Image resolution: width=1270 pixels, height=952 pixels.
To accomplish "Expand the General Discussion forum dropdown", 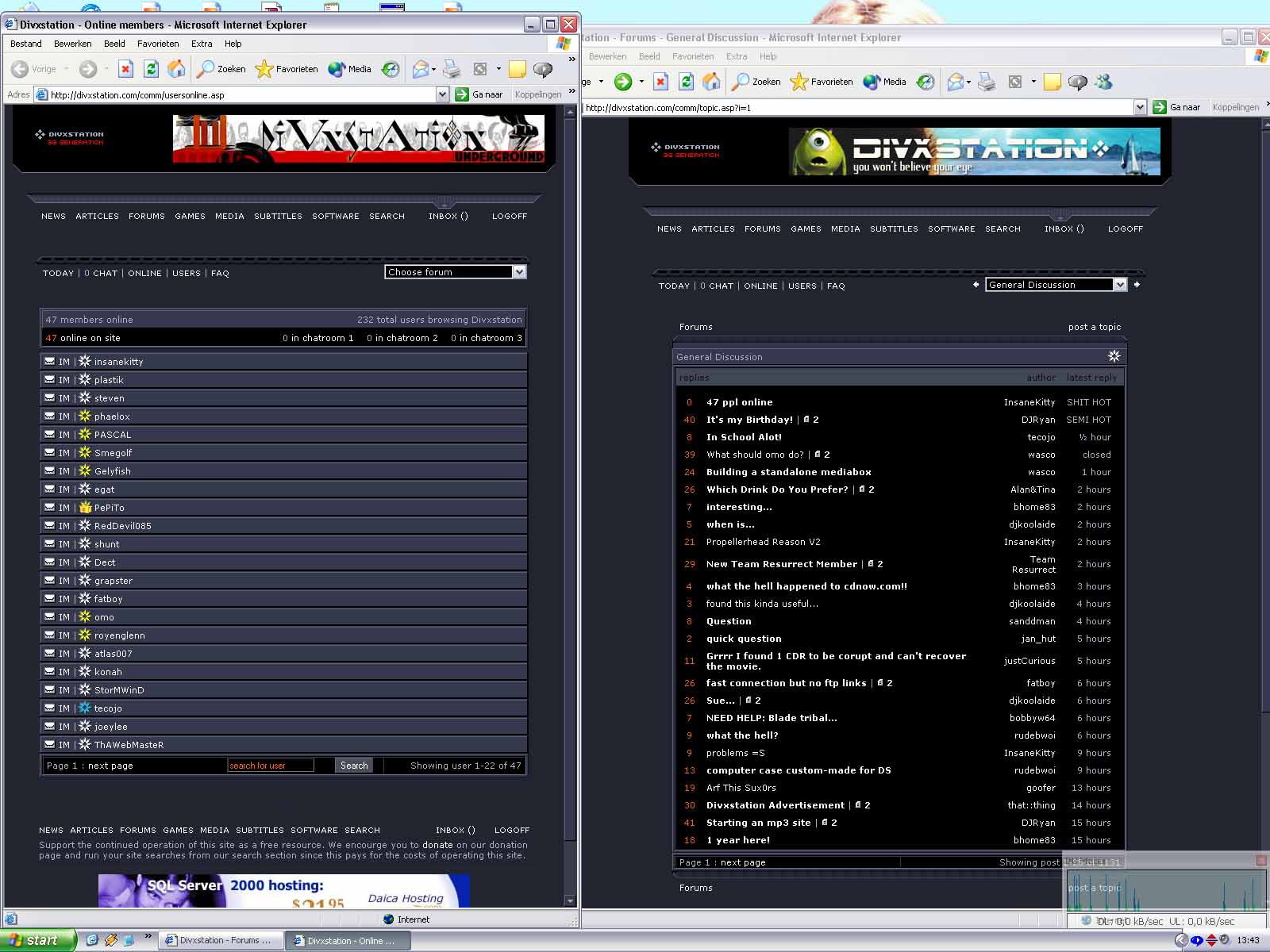I will pyautogui.click(x=1120, y=285).
